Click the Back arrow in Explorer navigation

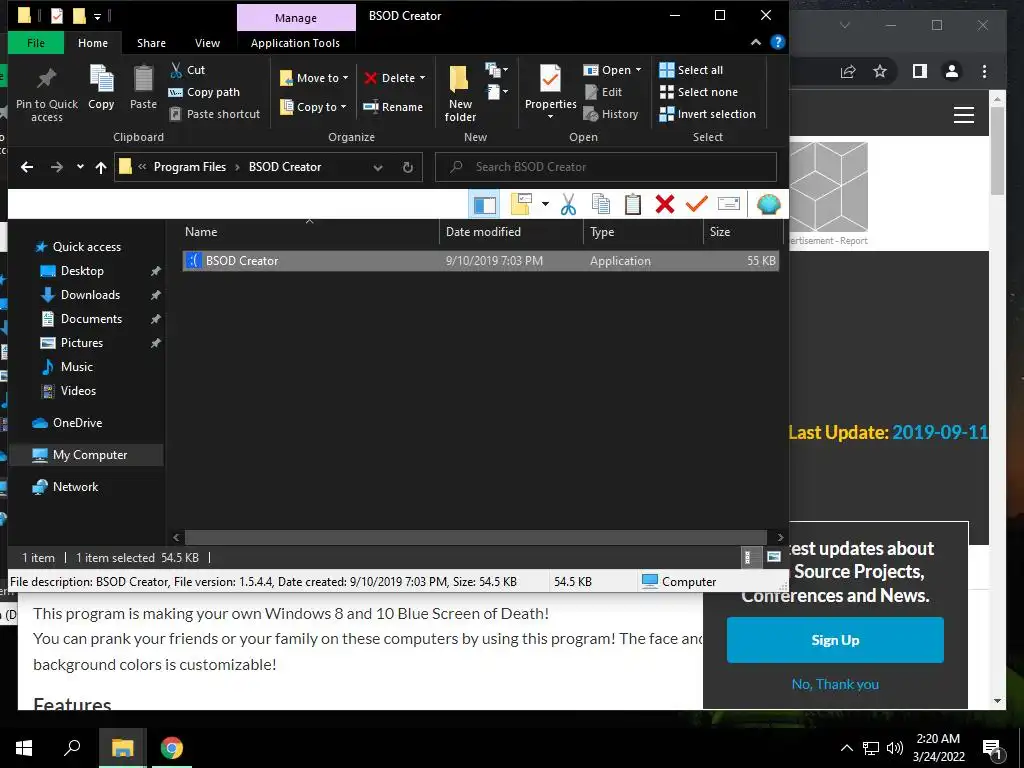[x=27, y=167]
